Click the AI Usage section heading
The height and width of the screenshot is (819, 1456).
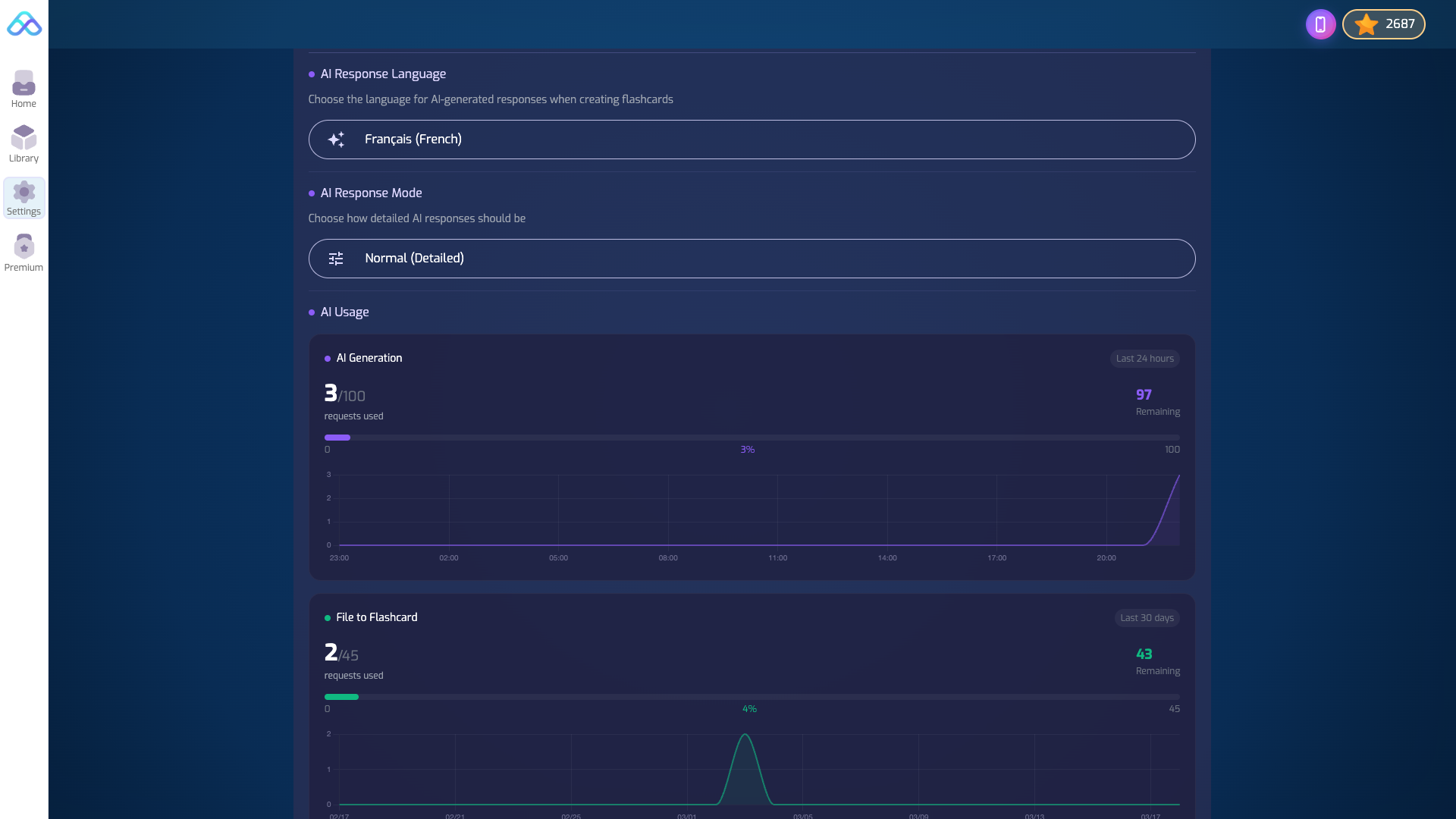point(344,312)
